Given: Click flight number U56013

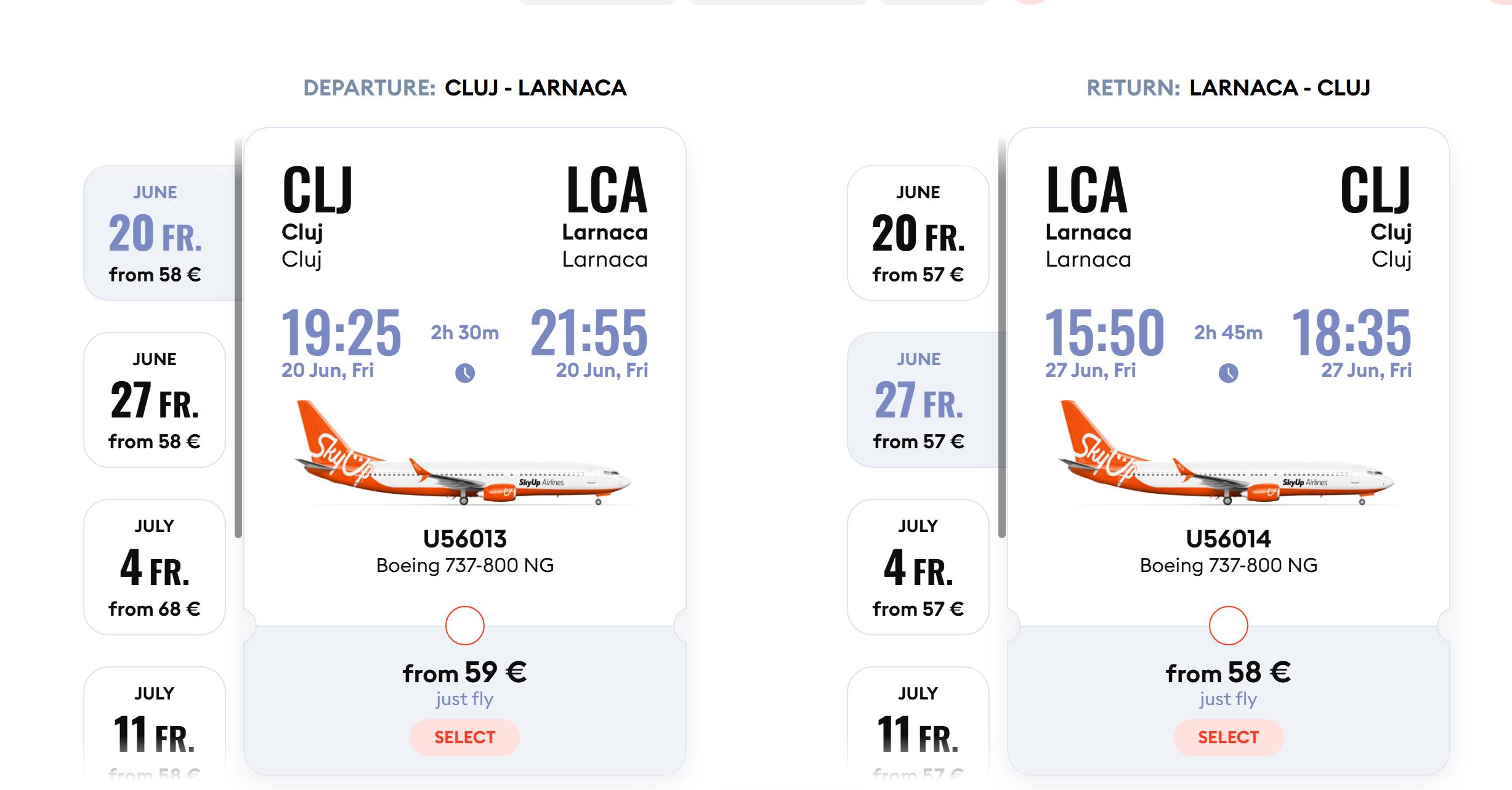Looking at the screenshot, I should point(465,539).
